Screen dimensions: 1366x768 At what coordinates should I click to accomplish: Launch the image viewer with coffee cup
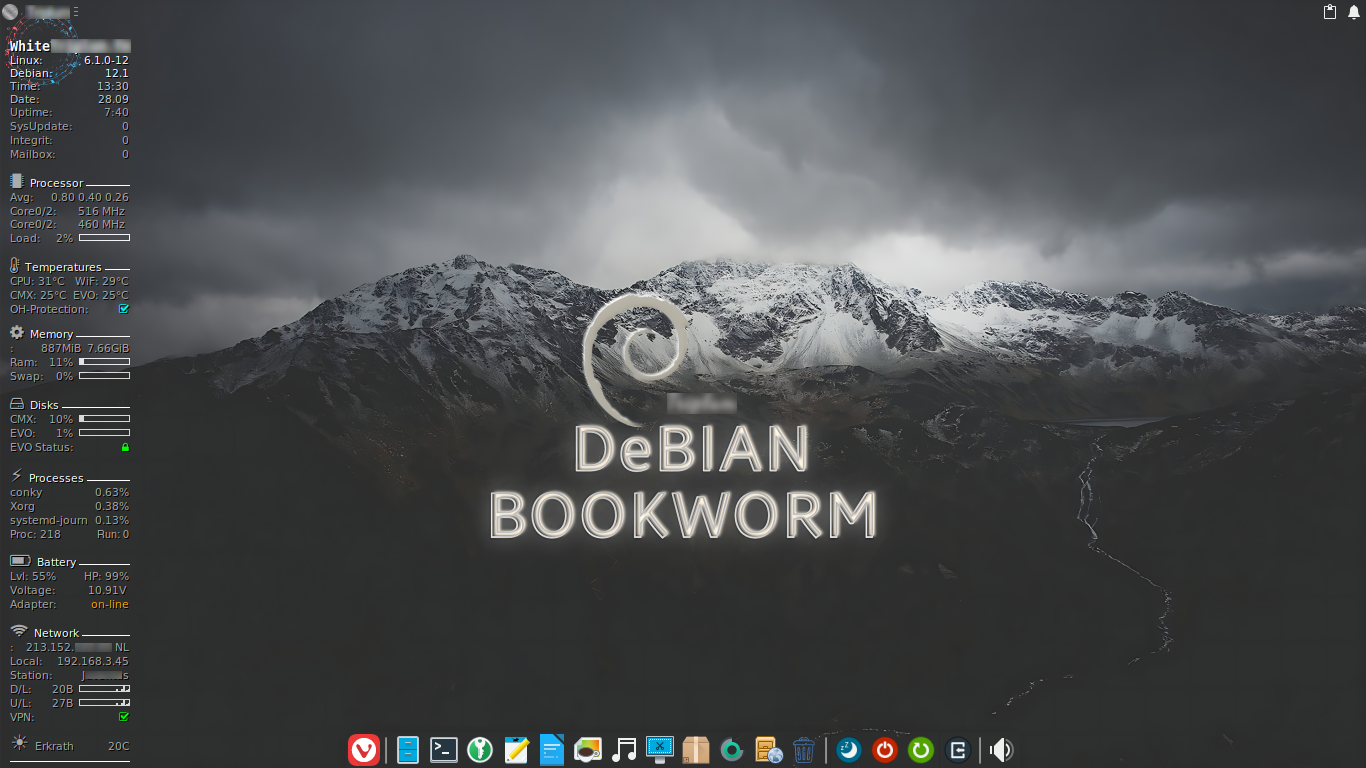(588, 749)
